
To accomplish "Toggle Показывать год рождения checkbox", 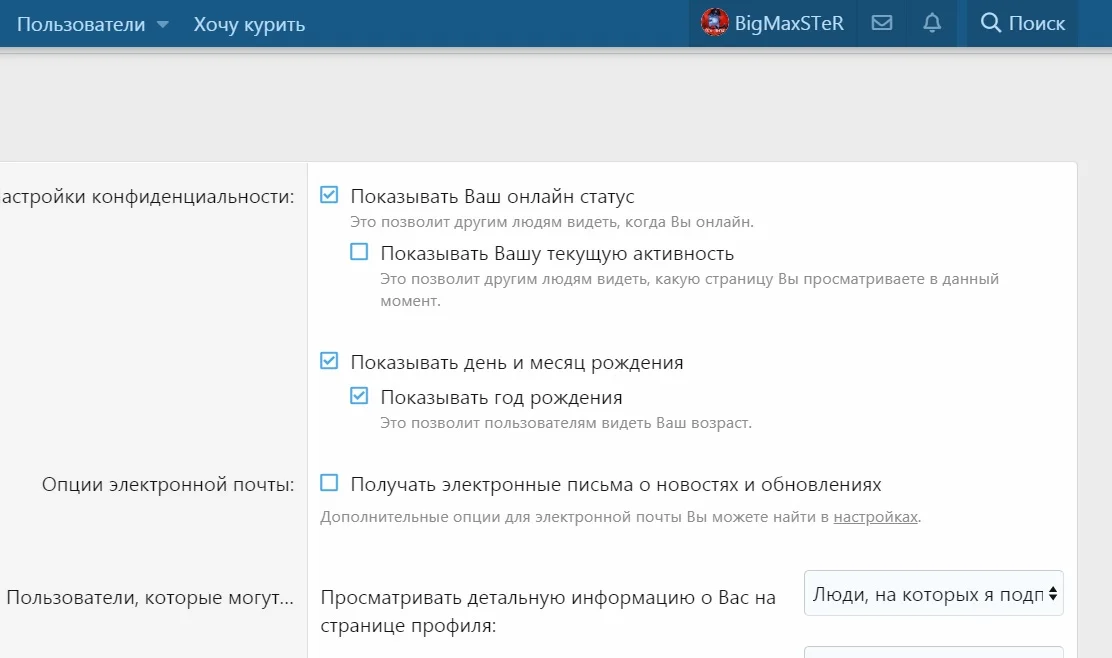I will [359, 397].
